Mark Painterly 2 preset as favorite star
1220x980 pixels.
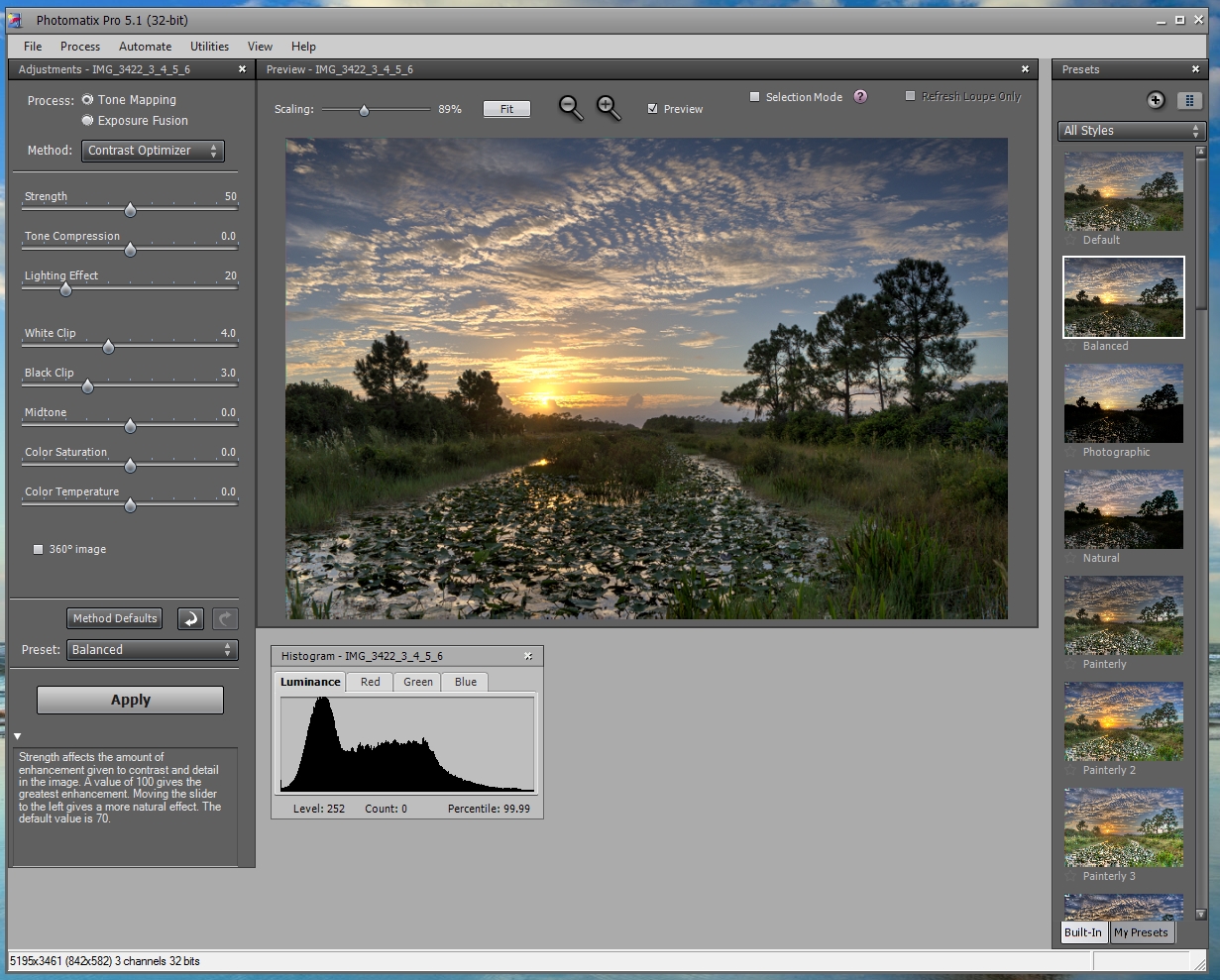(1070, 770)
